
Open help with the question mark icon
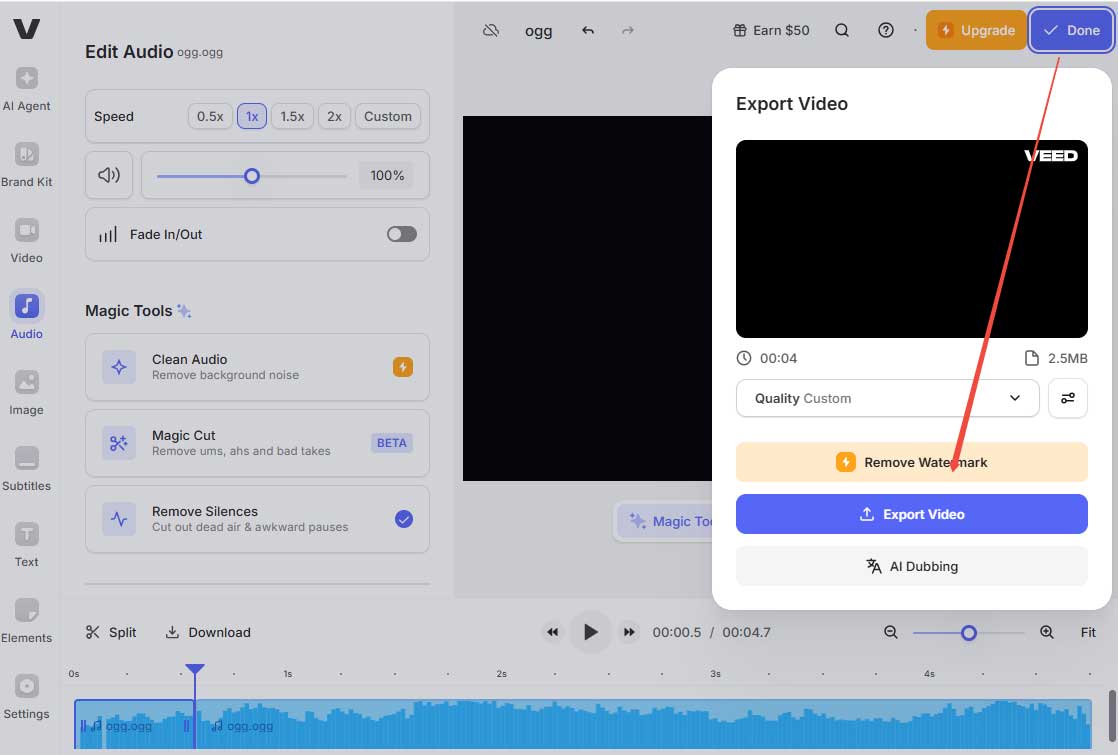coord(886,30)
